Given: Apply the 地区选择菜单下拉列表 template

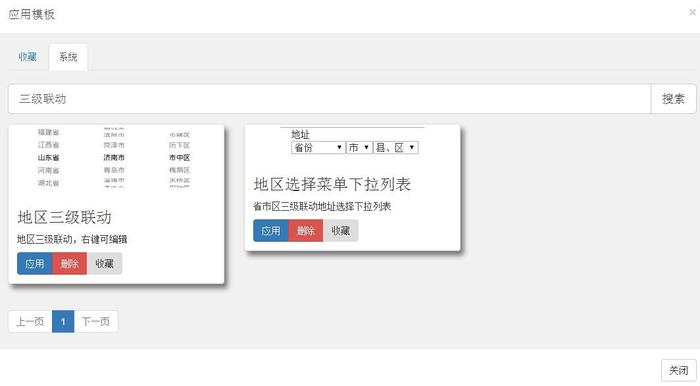Looking at the screenshot, I should point(271,231).
